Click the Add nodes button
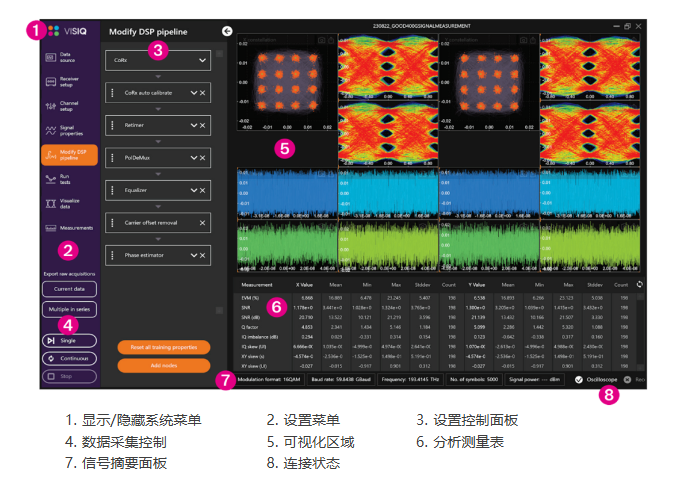Viewport: 679px width, 482px height. click(x=164, y=365)
